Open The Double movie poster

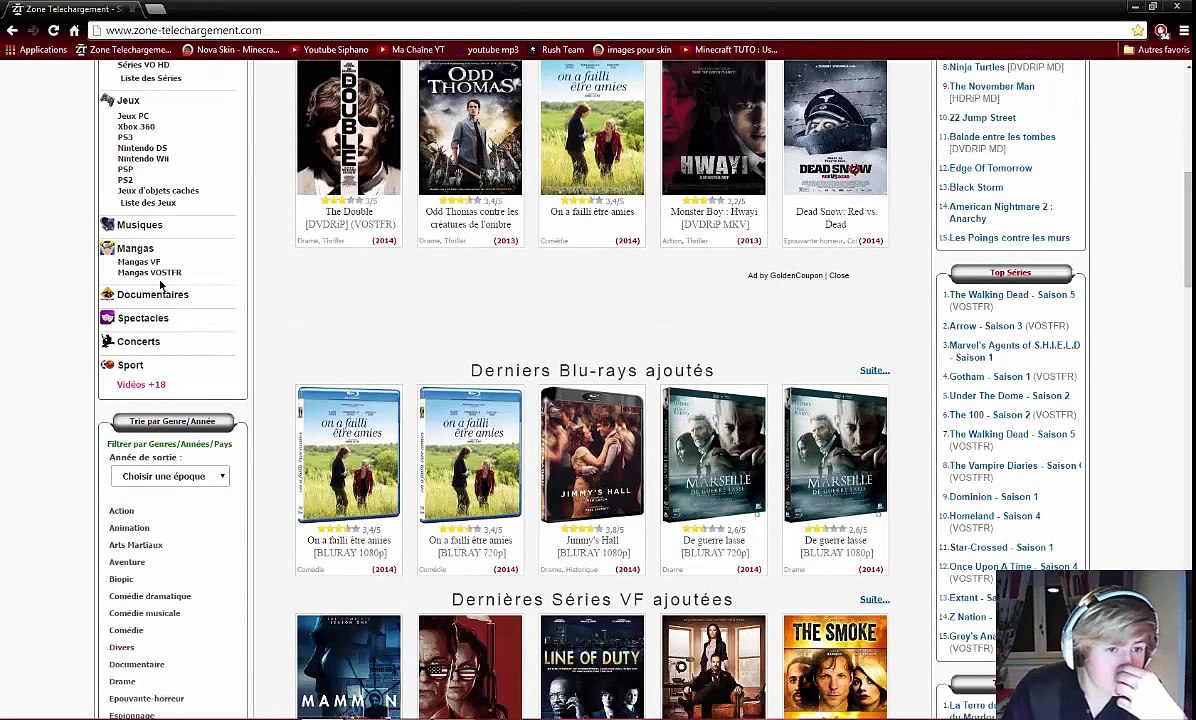pyautogui.click(x=349, y=127)
